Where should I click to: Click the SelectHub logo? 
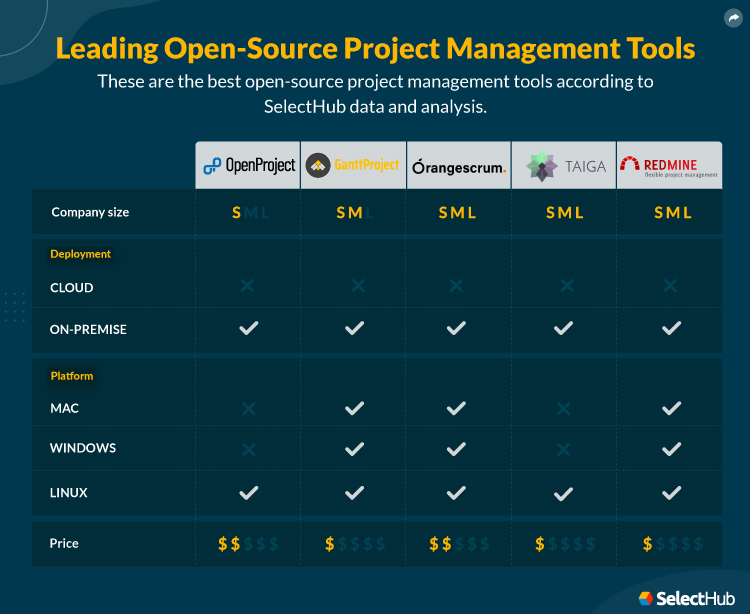(686, 598)
